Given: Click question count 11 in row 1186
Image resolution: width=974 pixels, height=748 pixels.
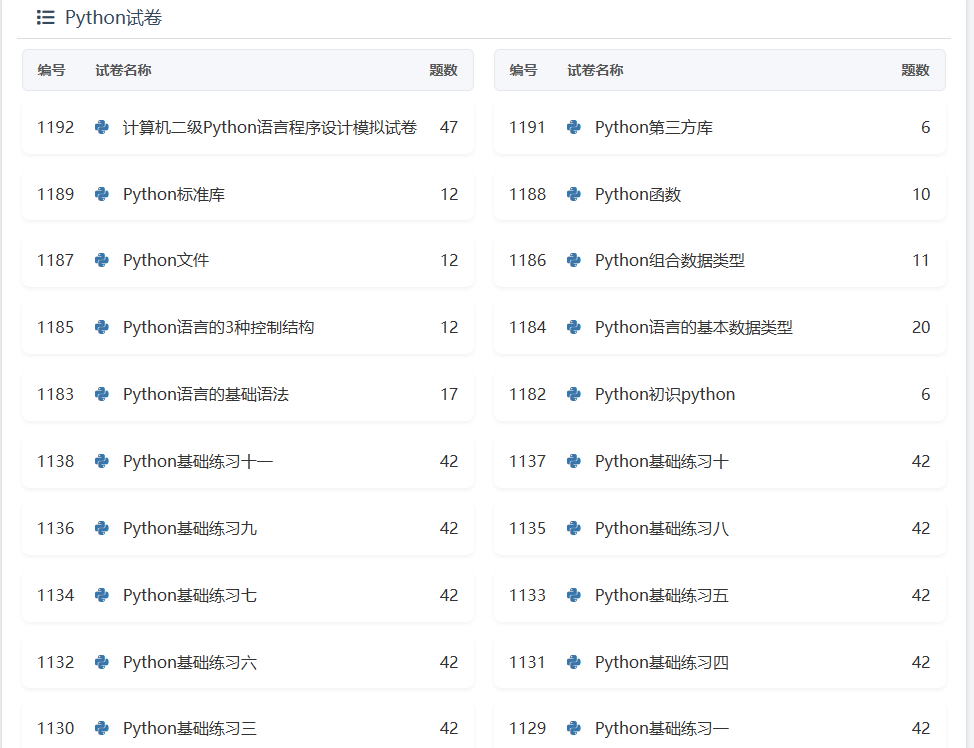Looking at the screenshot, I should pos(921,260).
